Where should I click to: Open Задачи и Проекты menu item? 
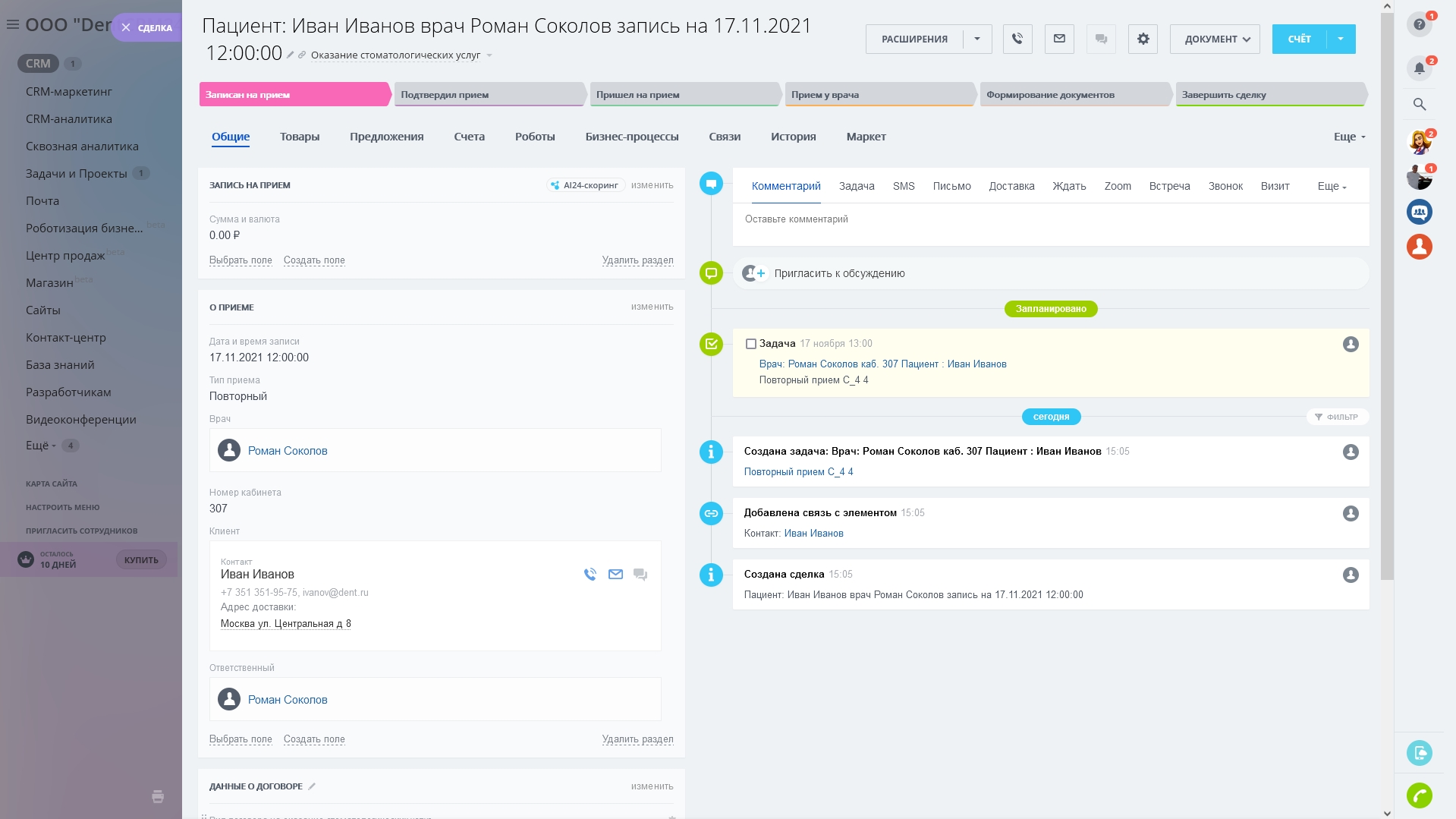(x=77, y=173)
